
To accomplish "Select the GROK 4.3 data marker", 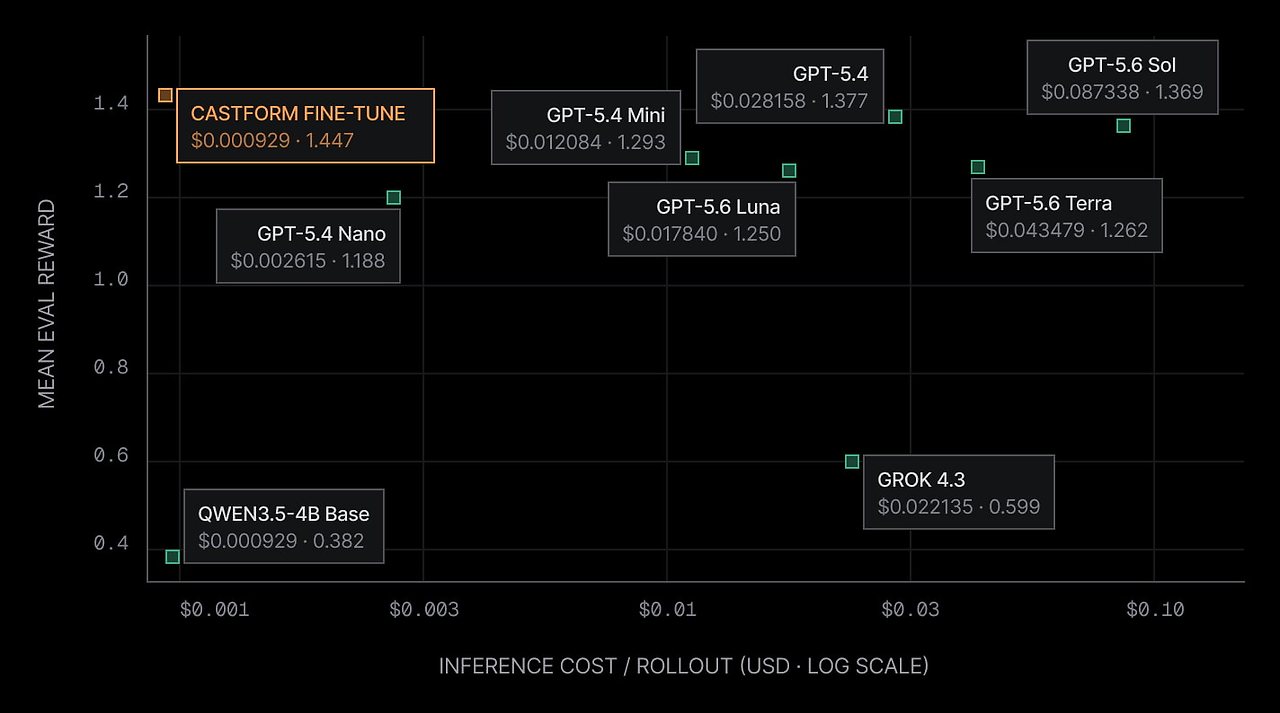I will (x=852, y=462).
